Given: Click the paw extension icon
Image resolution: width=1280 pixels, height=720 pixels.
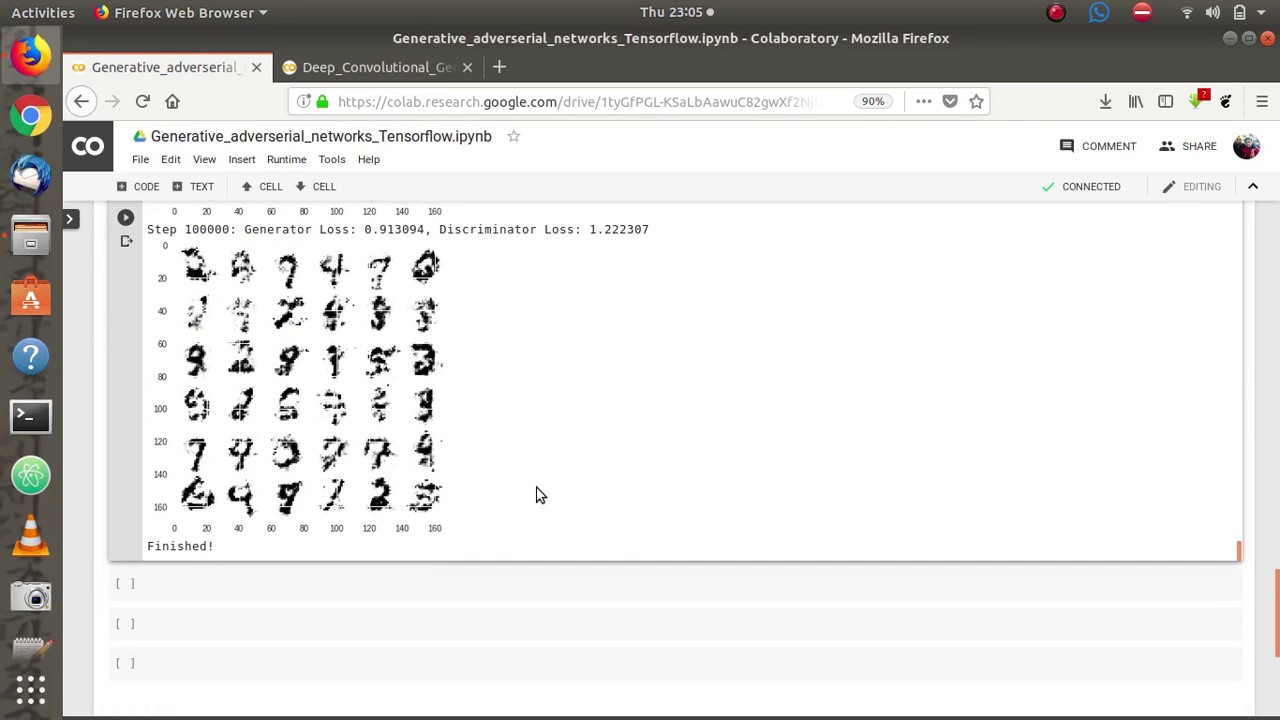Looking at the screenshot, I should click(x=1226, y=101).
